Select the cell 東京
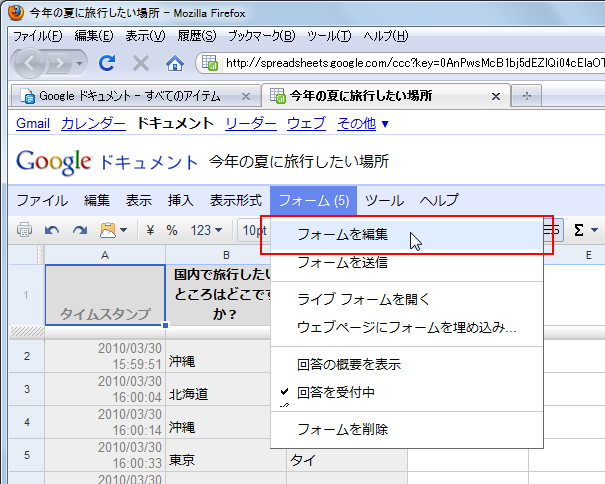The width and height of the screenshot is (605, 484). (226, 455)
